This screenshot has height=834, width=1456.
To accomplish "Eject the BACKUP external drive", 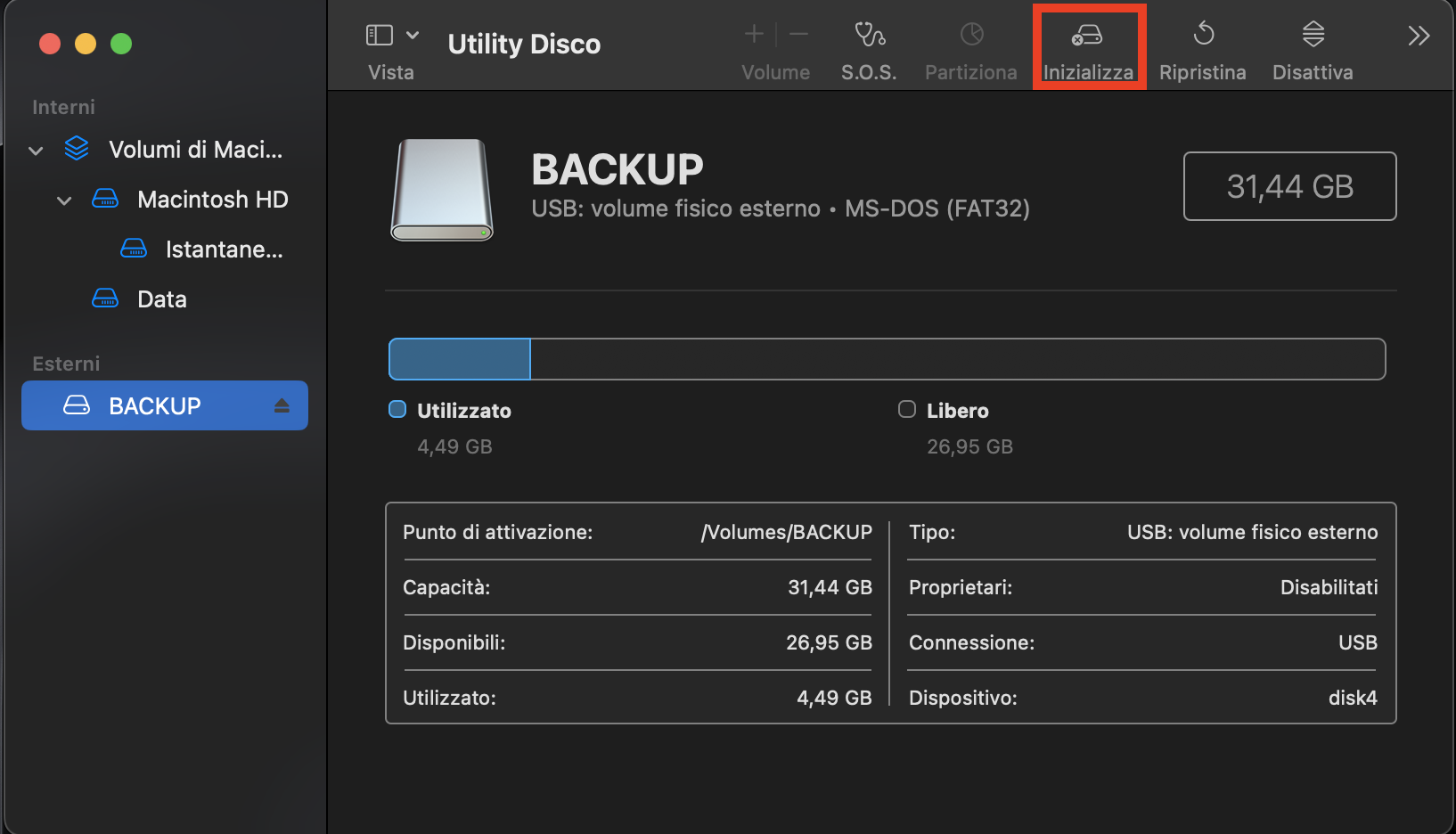I will point(282,405).
